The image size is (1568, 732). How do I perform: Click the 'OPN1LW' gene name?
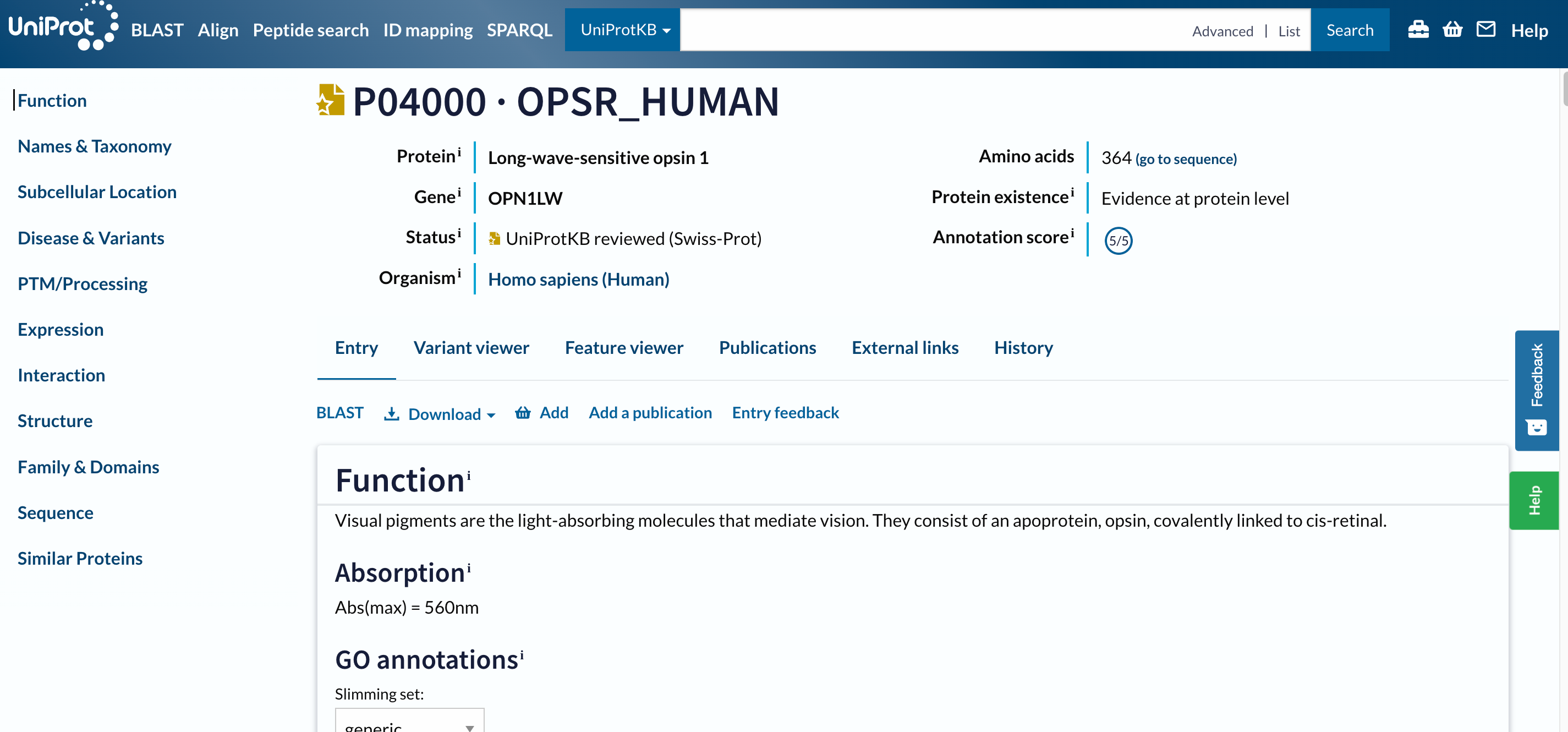(x=525, y=199)
